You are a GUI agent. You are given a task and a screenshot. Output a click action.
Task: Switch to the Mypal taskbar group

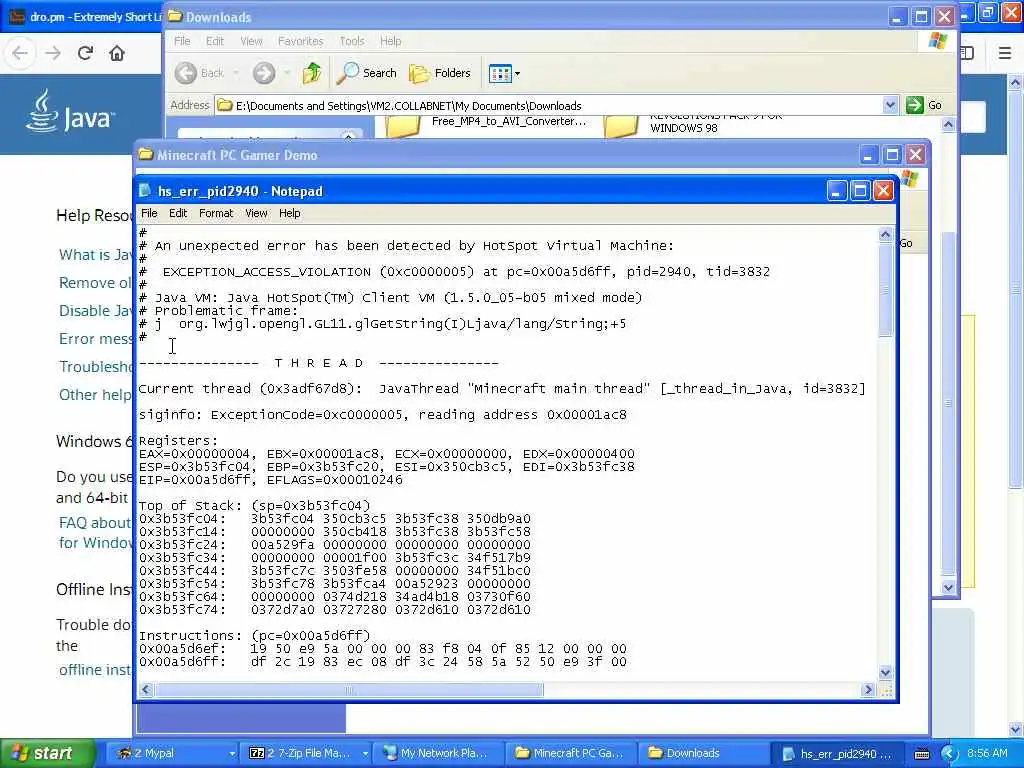point(172,753)
